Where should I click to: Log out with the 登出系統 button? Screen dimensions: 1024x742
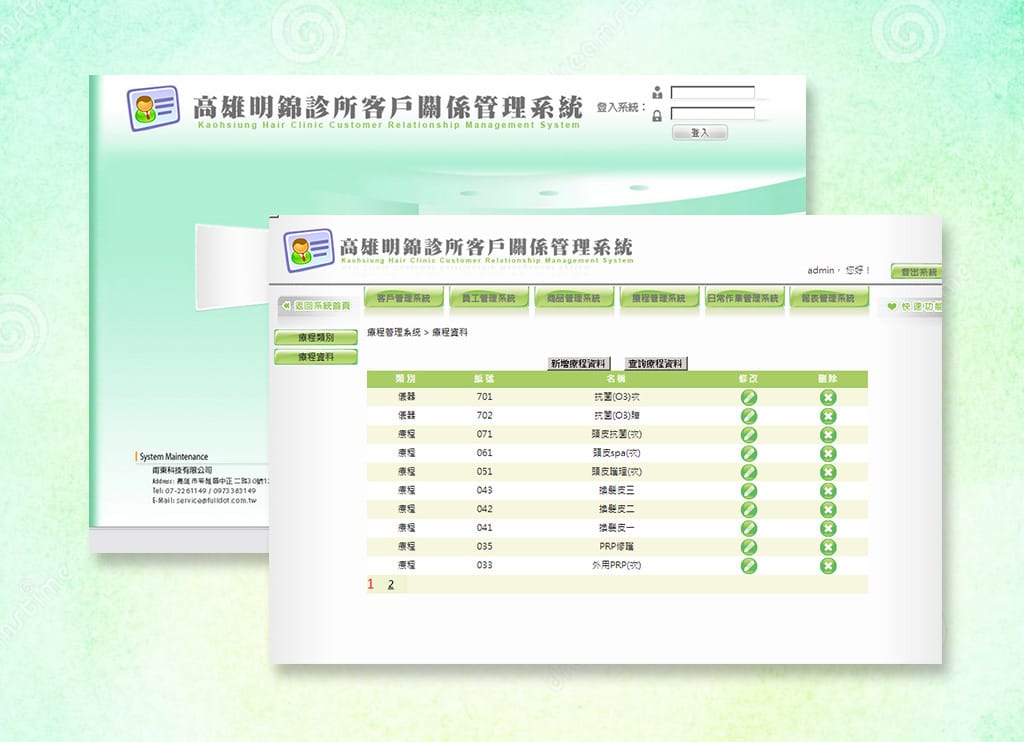pyautogui.click(x=916, y=272)
